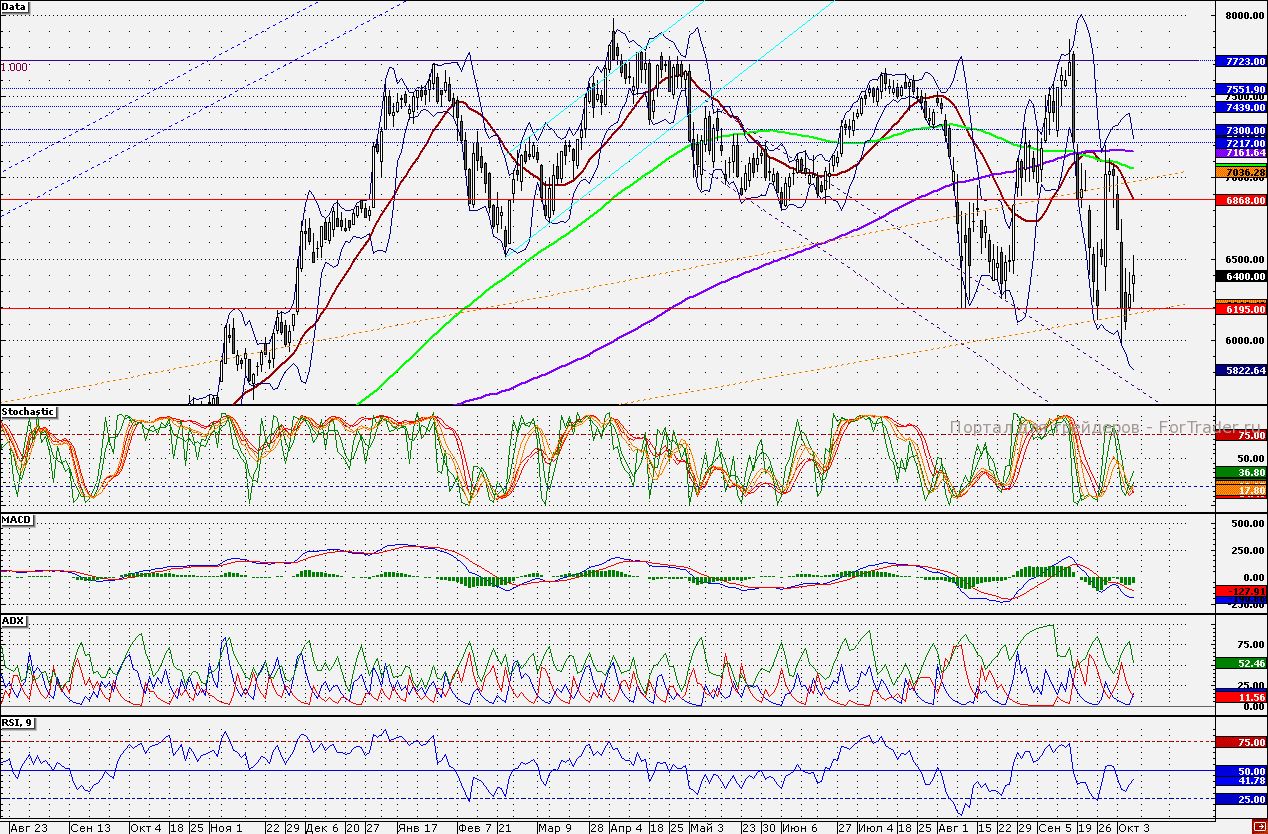The image size is (1268, 834).
Task: Click the red 127.91 MACD value tag
Action: [1240, 591]
